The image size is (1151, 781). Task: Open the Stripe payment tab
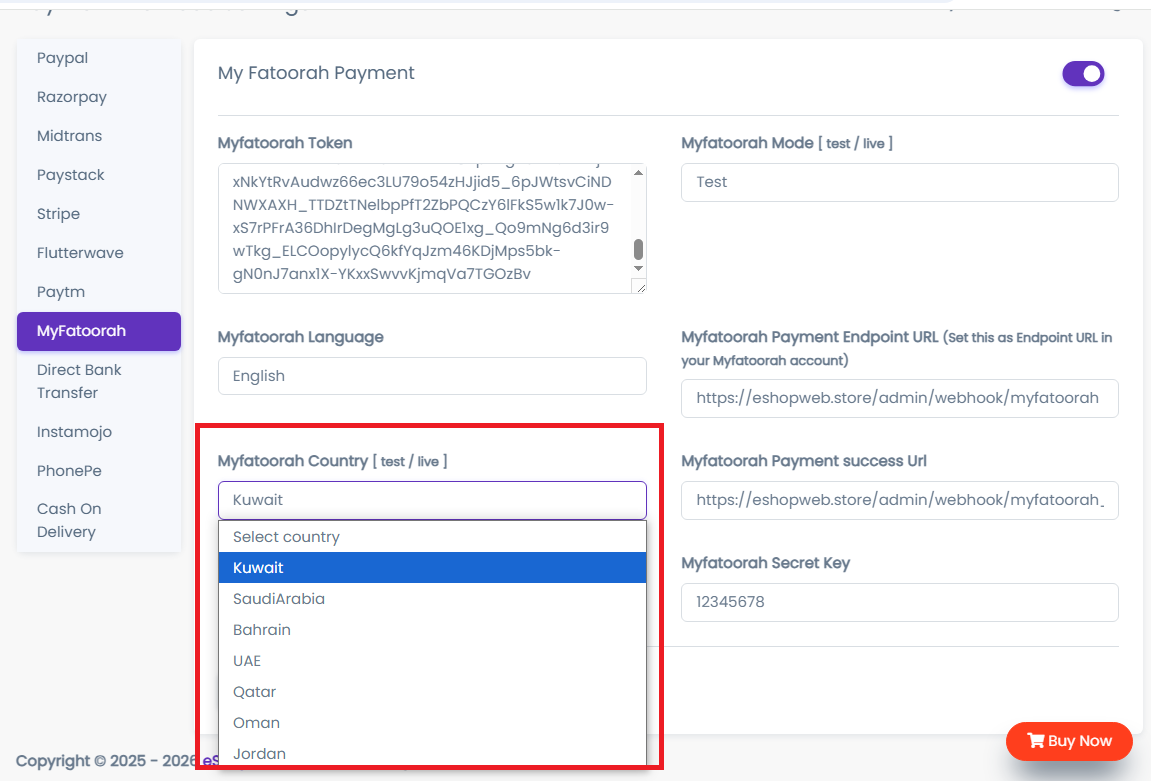(59, 214)
